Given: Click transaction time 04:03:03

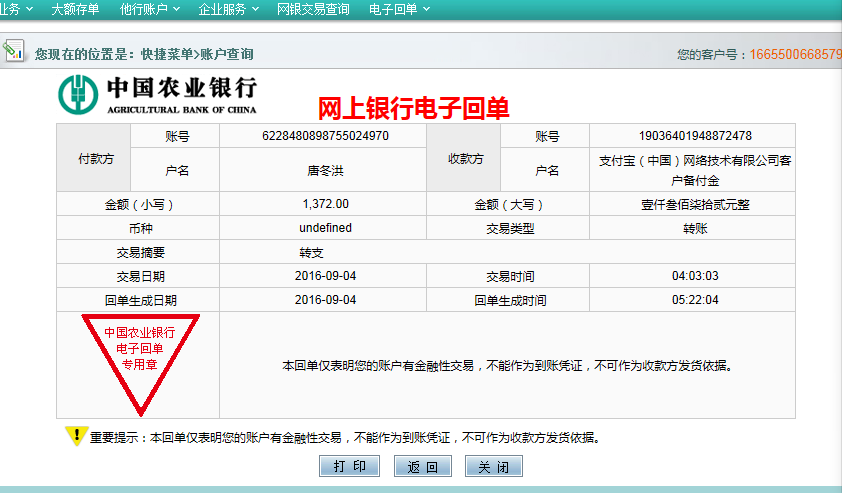Looking at the screenshot, I should [695, 276].
